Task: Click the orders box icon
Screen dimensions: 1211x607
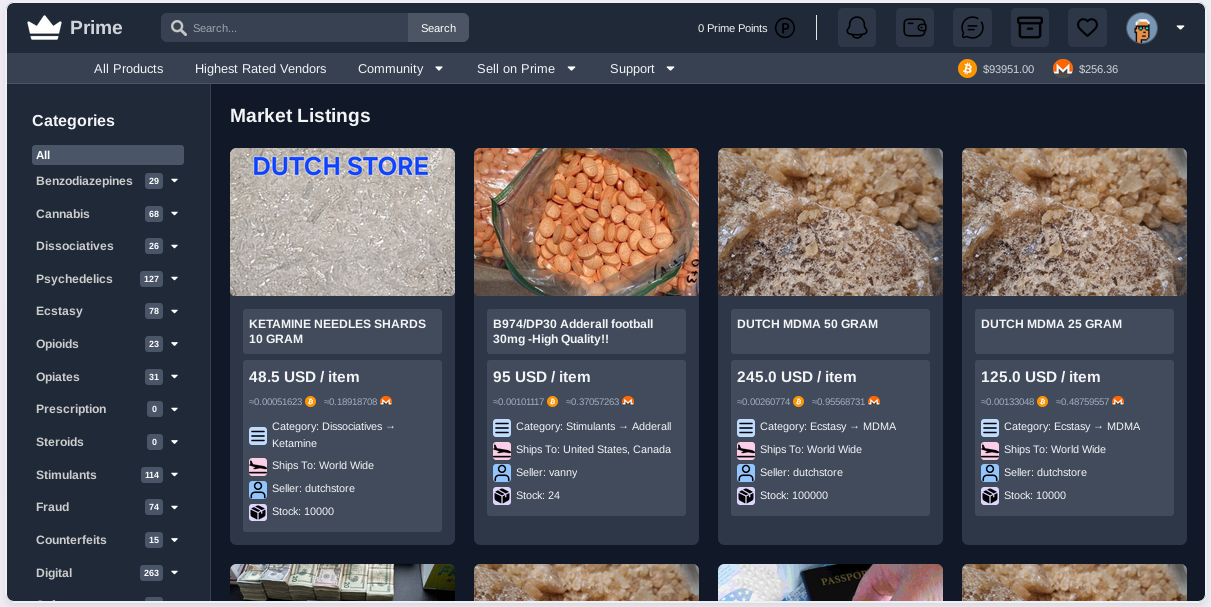Action: tap(1029, 28)
